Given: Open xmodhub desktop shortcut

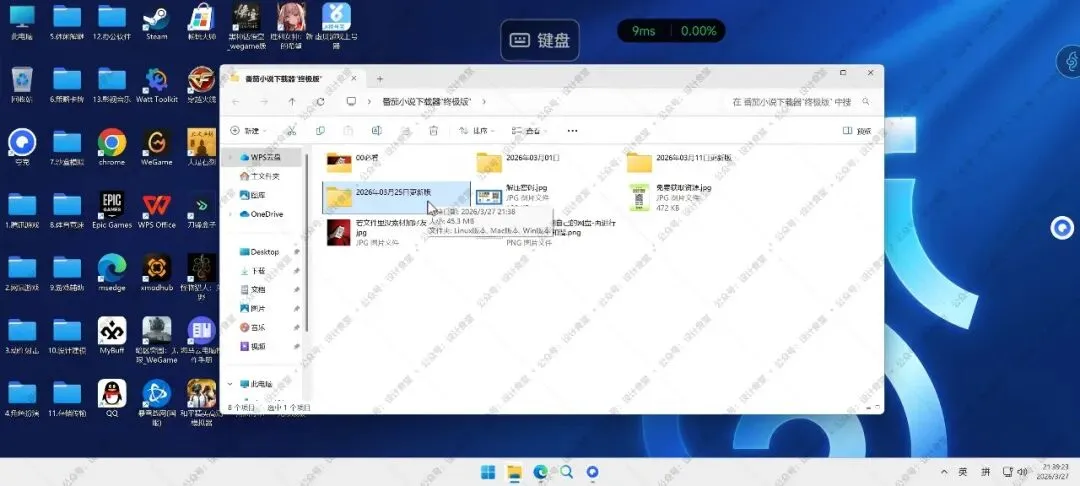Looking at the screenshot, I should (x=156, y=272).
